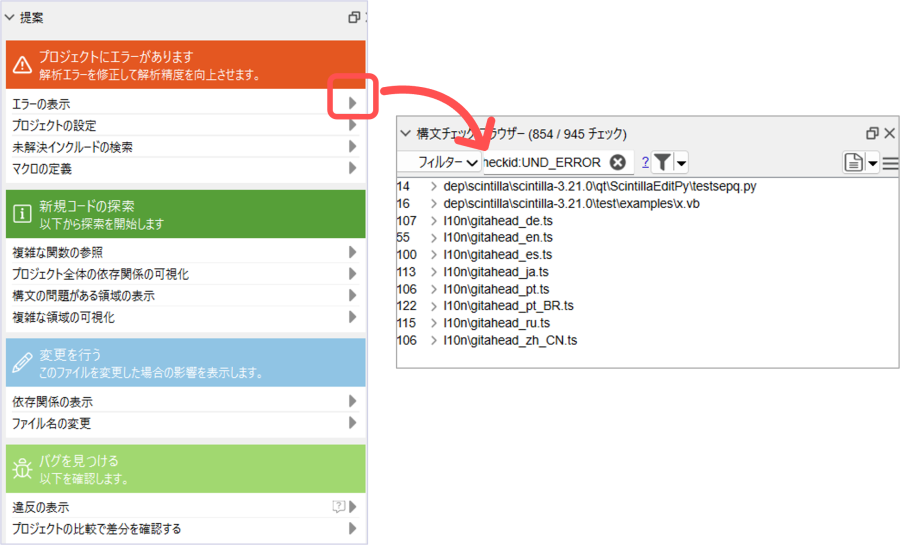Viewport: 900px width, 545px height.
Task: Open プロジェクトの比較で差分を確認する
Action: click(x=96, y=529)
